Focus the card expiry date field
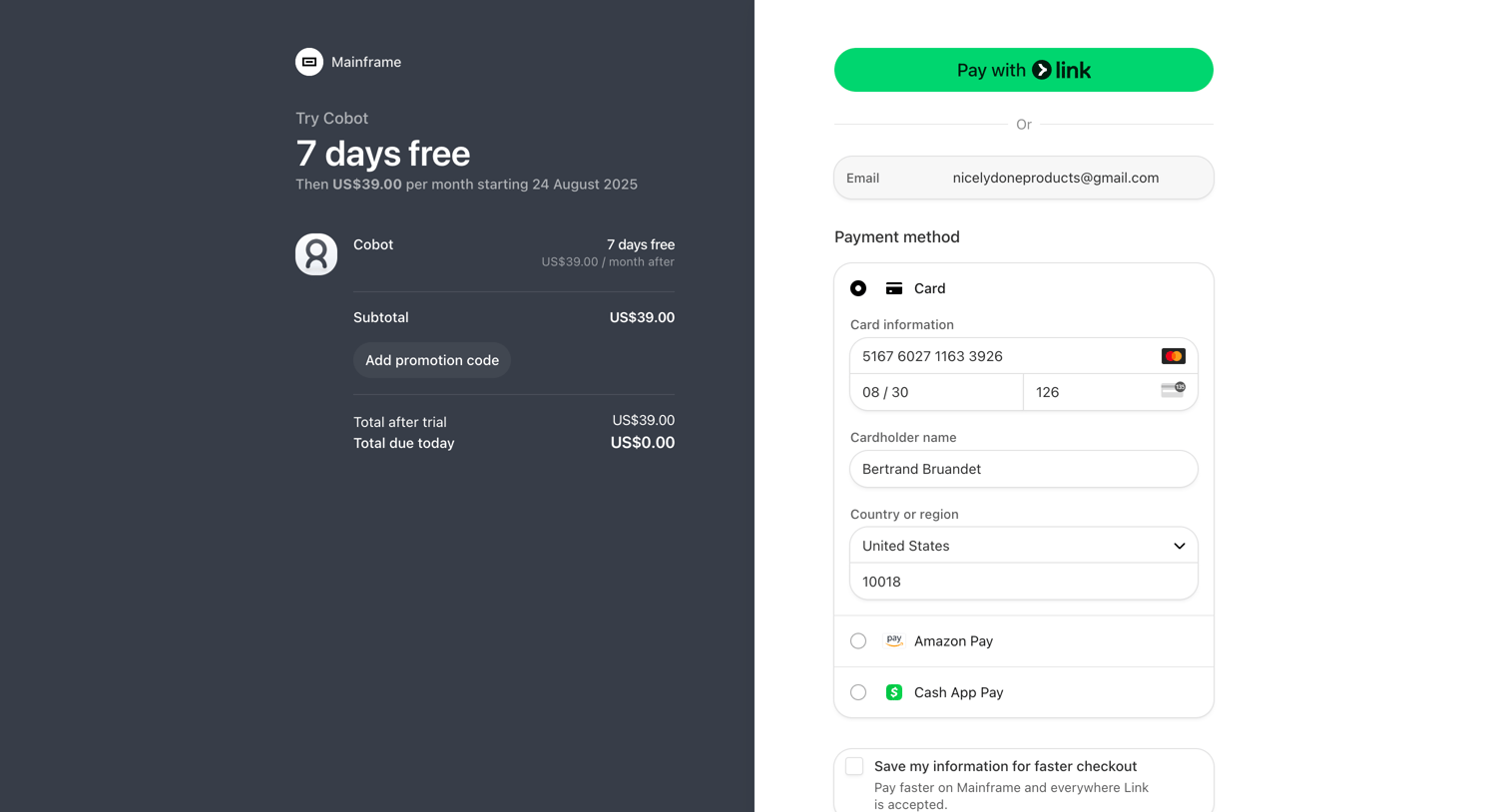Screen dimensions: 1509x812 [x=937, y=392]
